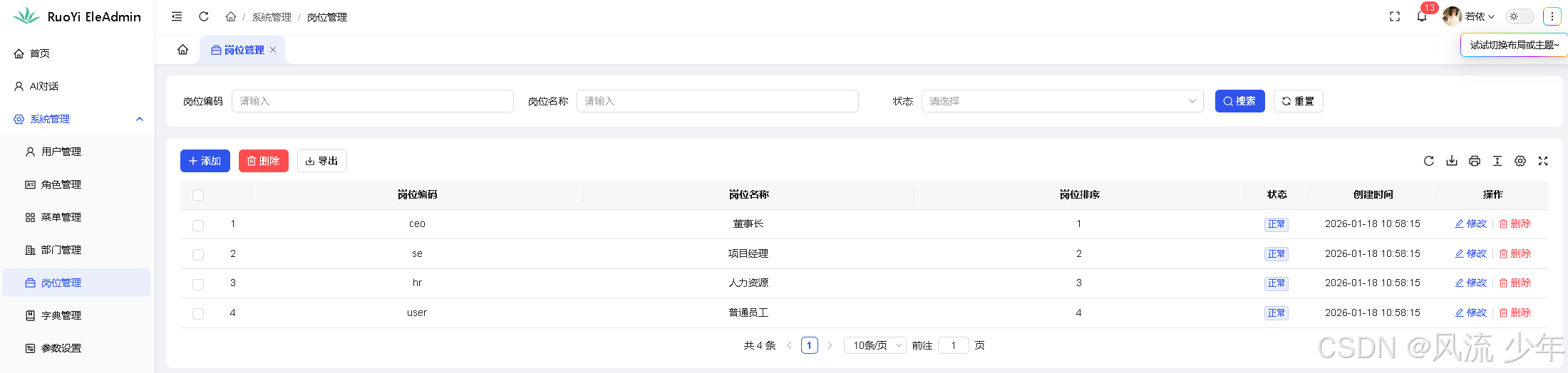Refresh table data icon in toolbar
The height and width of the screenshot is (373, 1568).
click(1429, 161)
